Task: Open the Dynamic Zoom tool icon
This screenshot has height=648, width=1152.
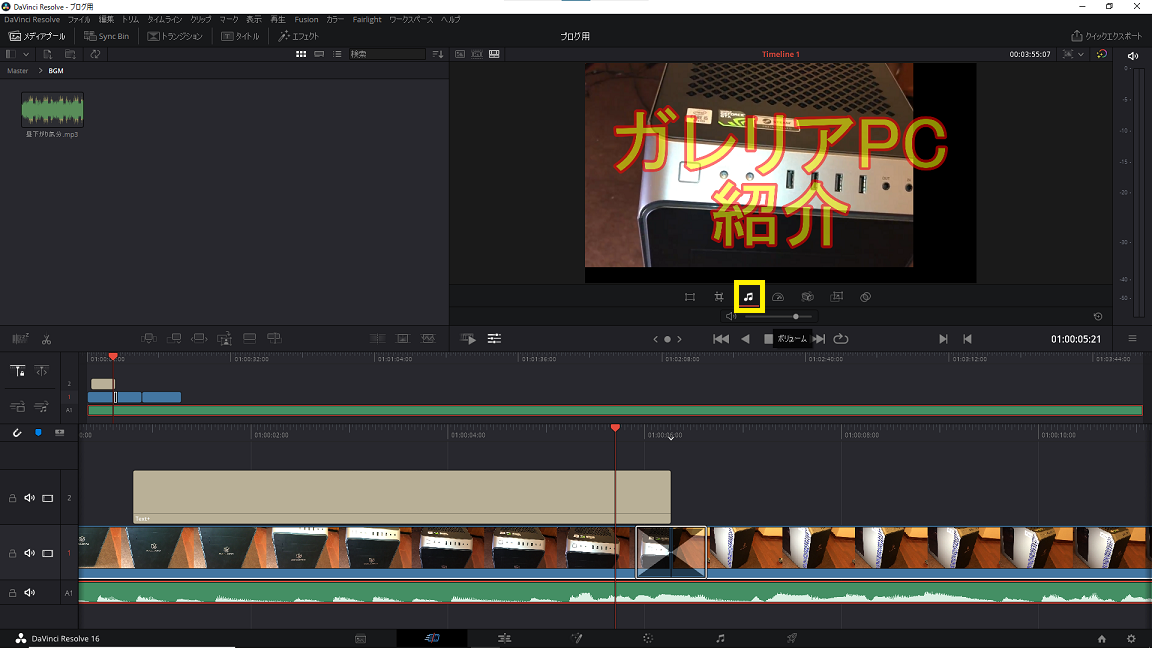Action: pyautogui.click(x=837, y=297)
